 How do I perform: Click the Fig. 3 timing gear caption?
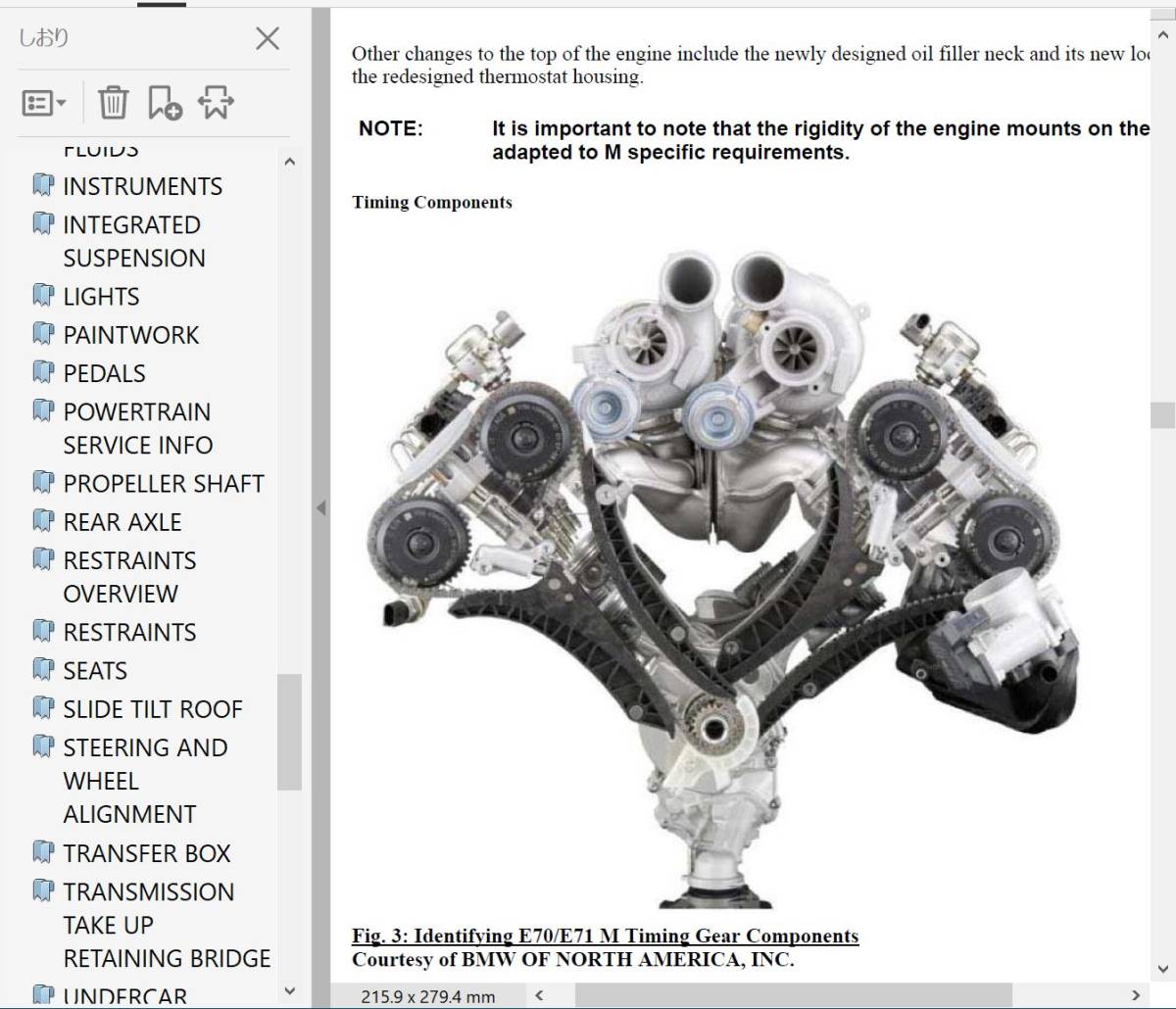click(605, 936)
